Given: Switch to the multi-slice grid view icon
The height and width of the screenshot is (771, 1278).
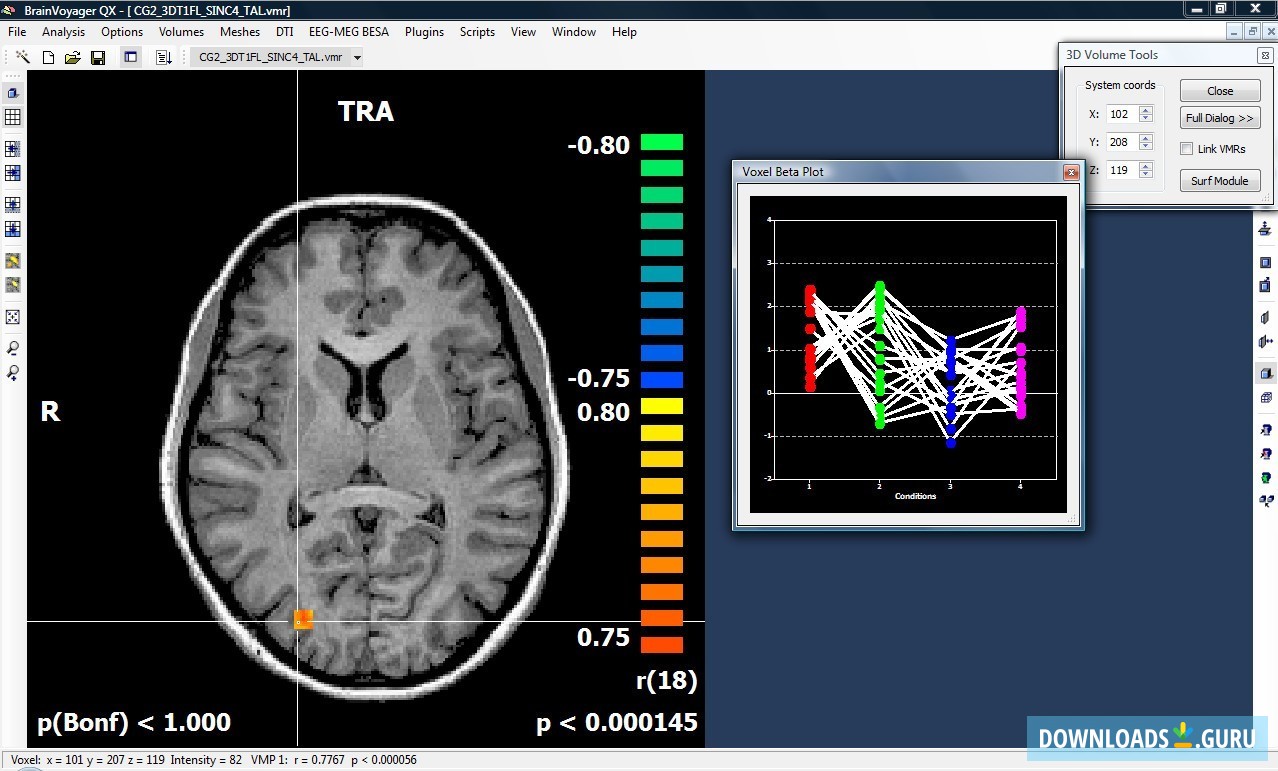Looking at the screenshot, I should pyautogui.click(x=13, y=117).
